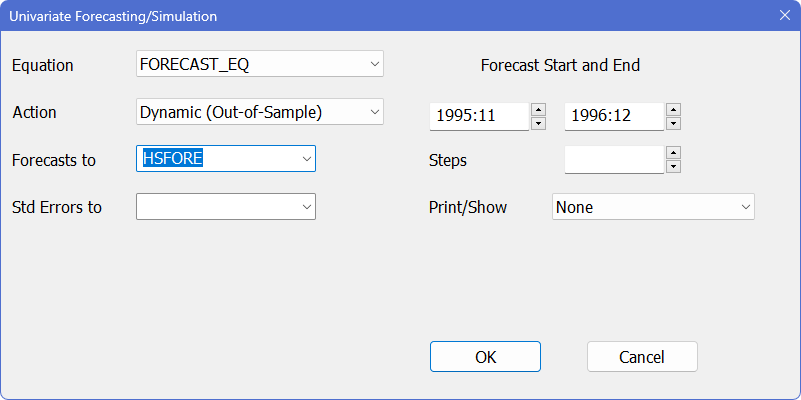Open the Print/Show options dropdown

pyautogui.click(x=744, y=207)
